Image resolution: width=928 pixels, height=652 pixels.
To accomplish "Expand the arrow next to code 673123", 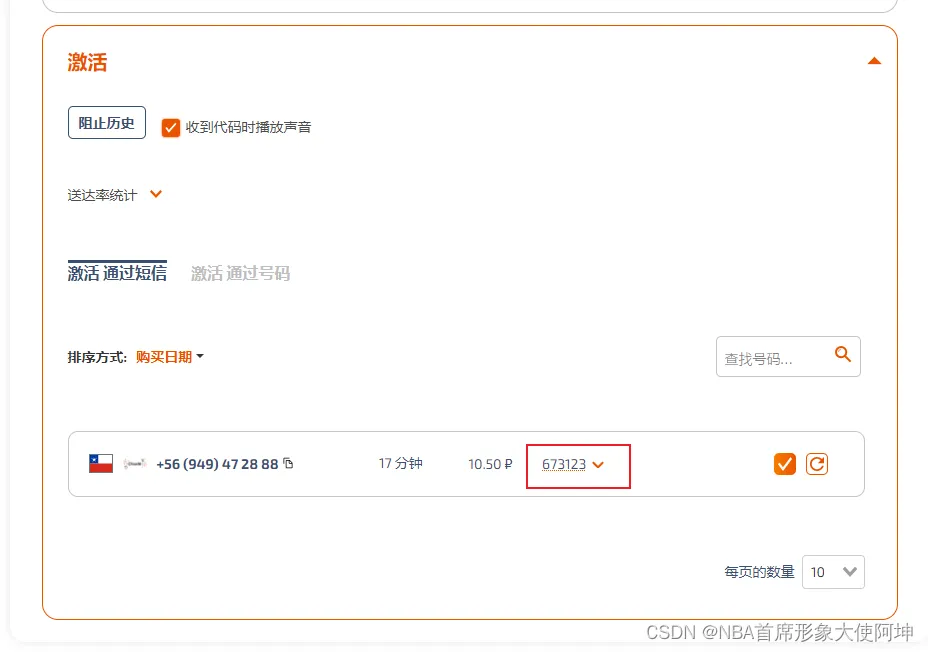I will 599,464.
